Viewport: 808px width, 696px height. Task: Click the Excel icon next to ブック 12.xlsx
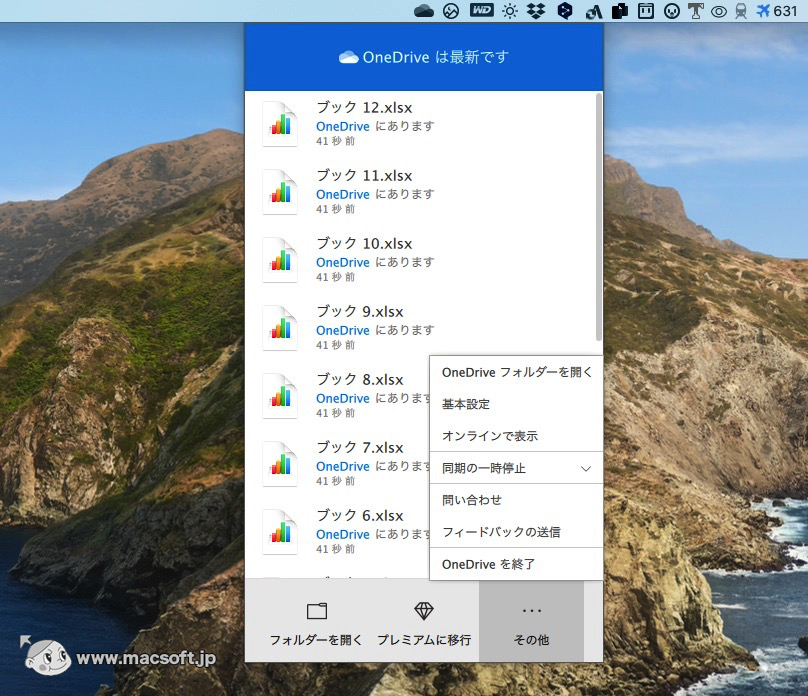(280, 123)
